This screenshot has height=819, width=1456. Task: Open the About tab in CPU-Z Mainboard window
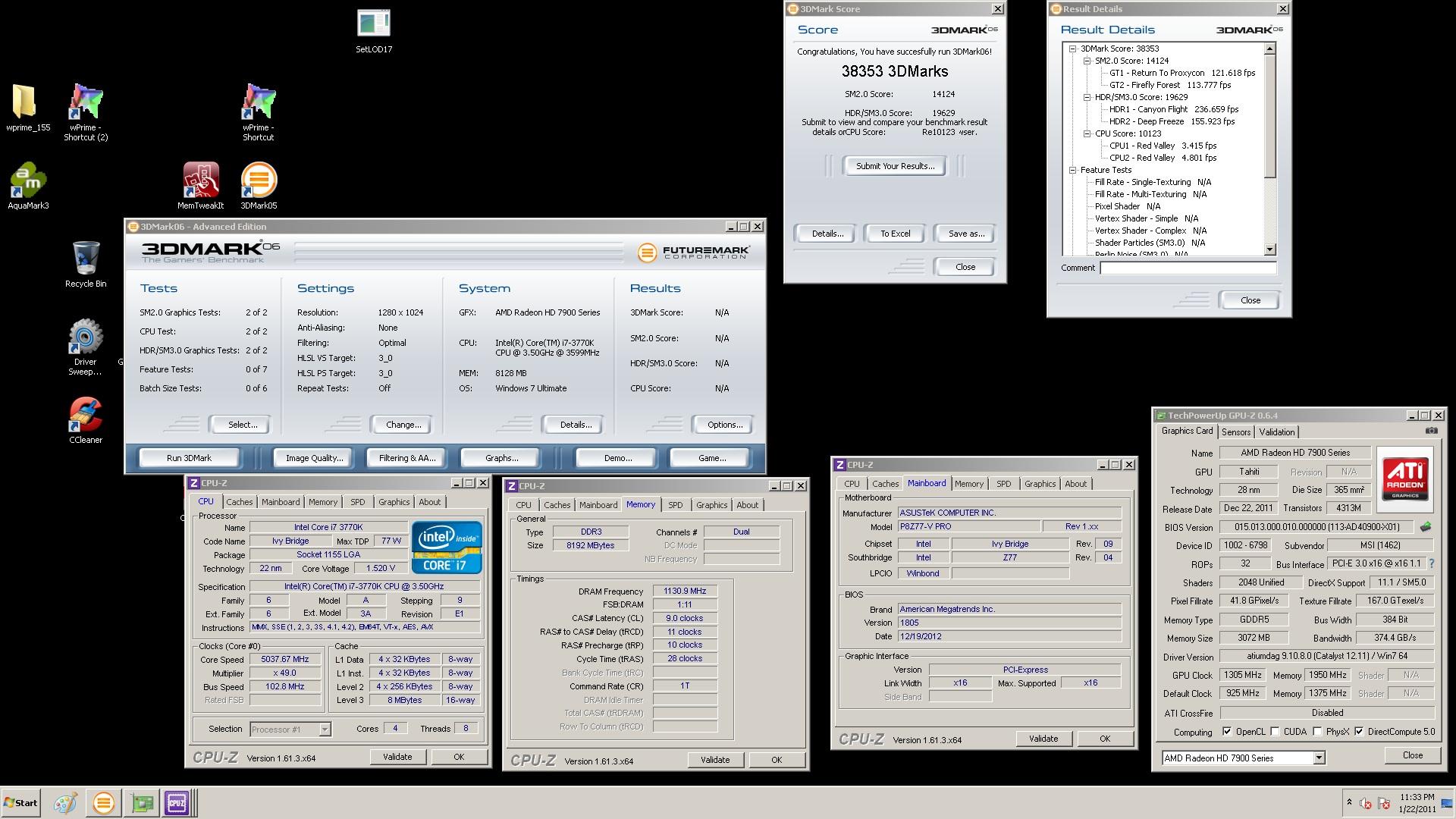tap(1075, 484)
